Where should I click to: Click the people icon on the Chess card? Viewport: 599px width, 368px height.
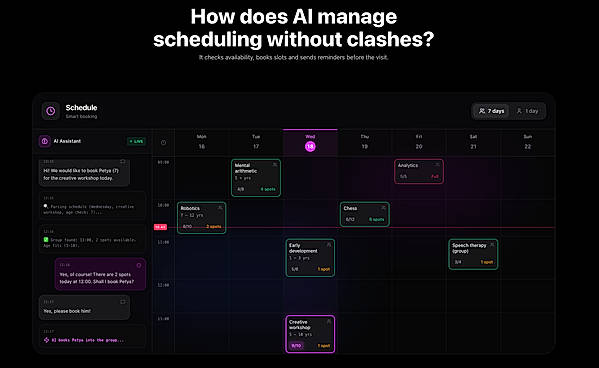coord(383,208)
